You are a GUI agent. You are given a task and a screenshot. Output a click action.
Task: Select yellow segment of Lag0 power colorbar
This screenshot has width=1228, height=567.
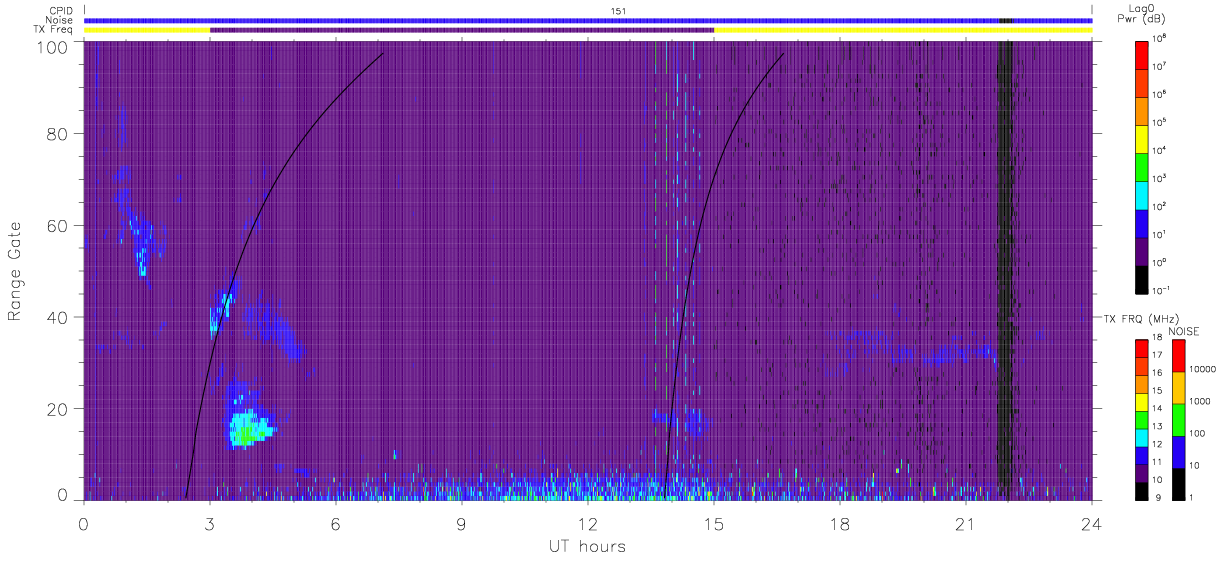coord(1143,138)
